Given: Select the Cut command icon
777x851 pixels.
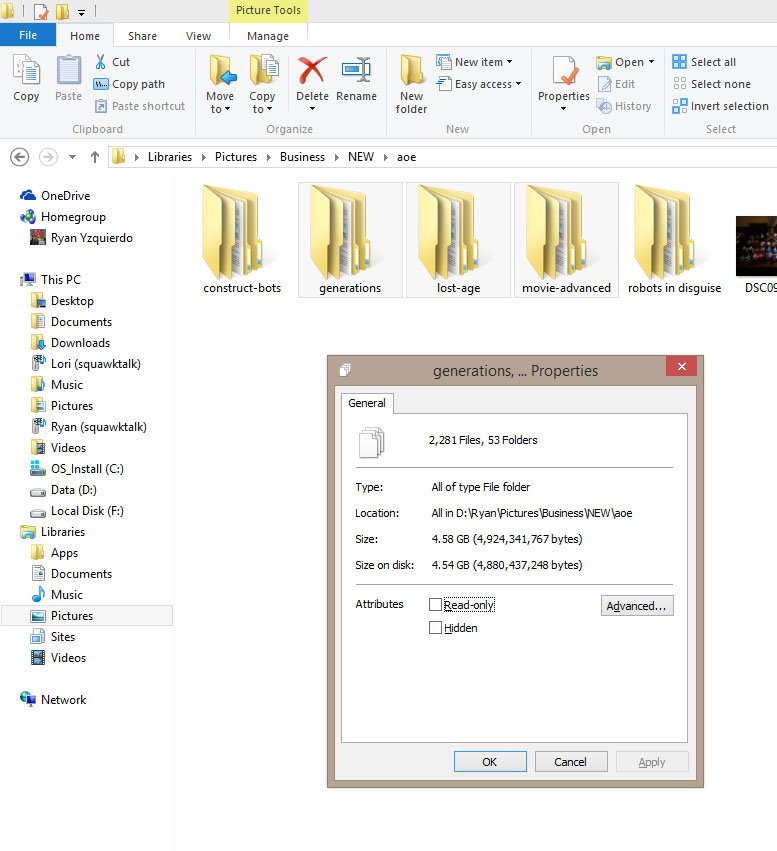Looking at the screenshot, I should point(101,62).
